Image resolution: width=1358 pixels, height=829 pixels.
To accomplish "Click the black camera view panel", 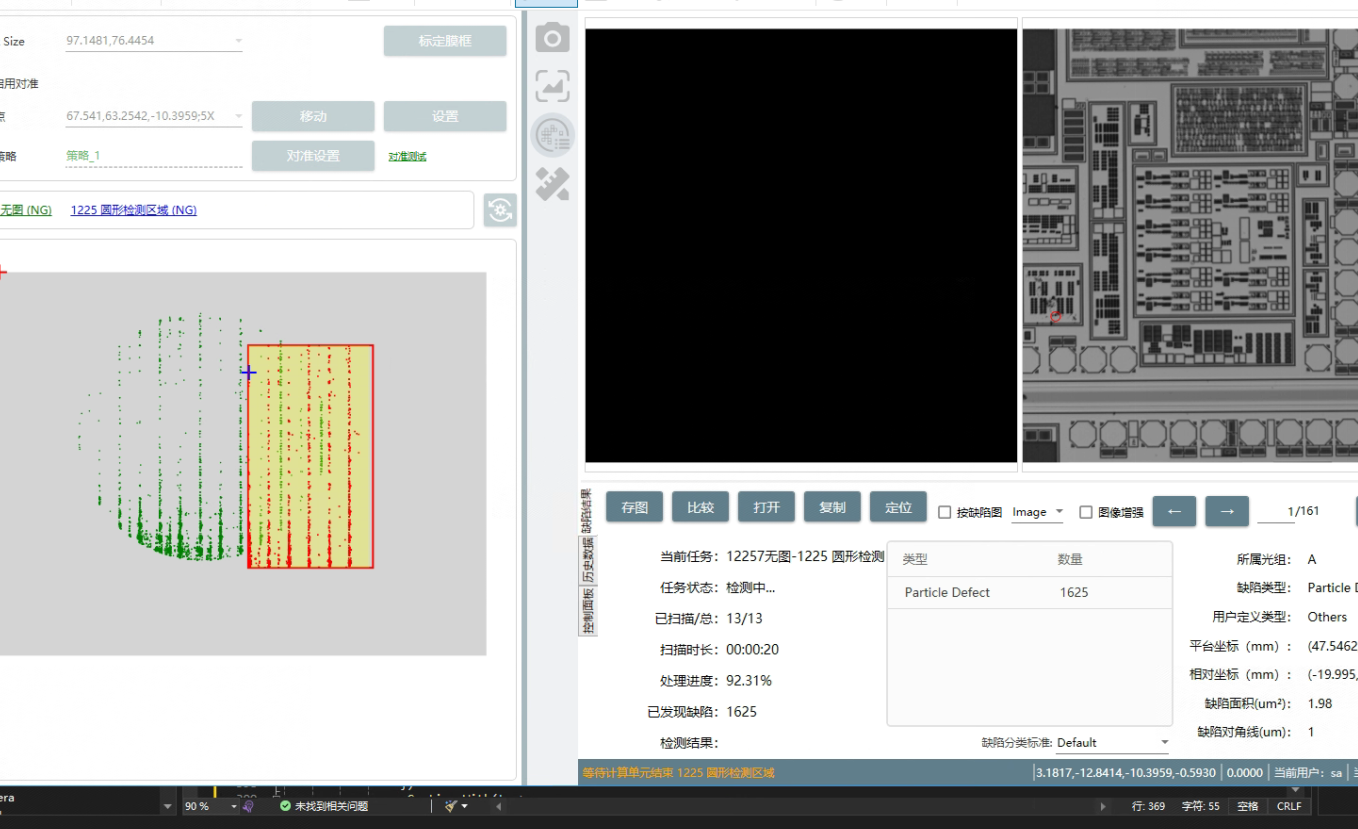I will pos(801,245).
